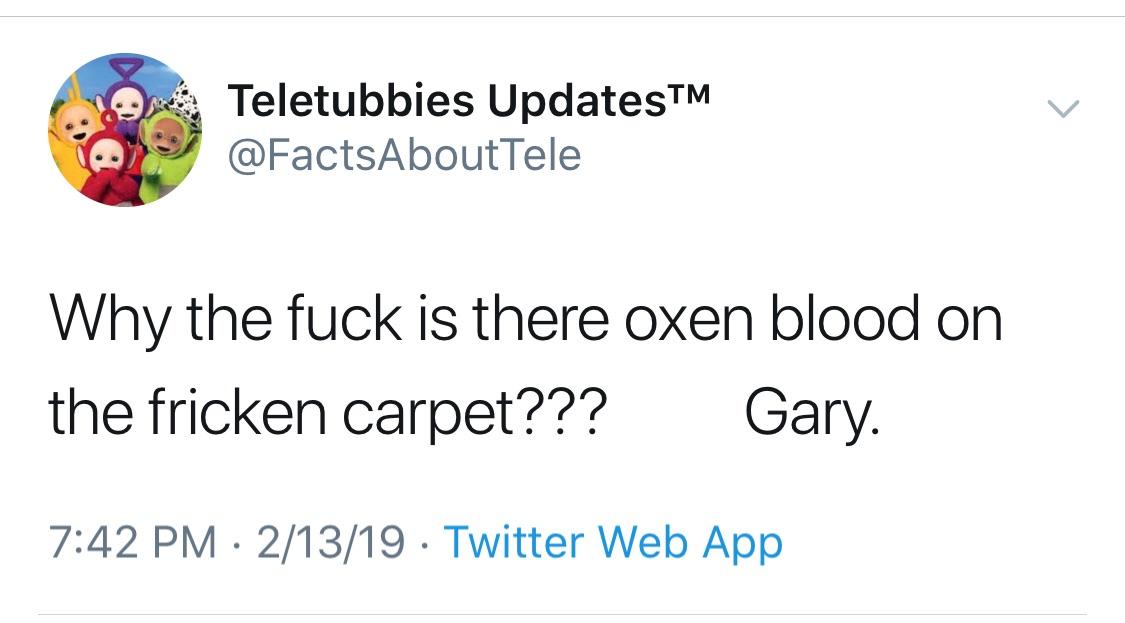Select the 7:42 PM timestamp
The image size is (1125, 623).
[x=133, y=542]
